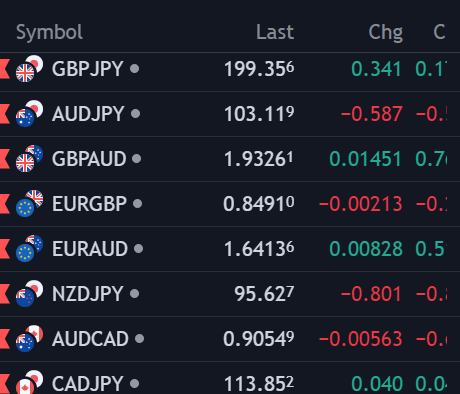The width and height of the screenshot is (460, 394).
Task: Sort the list by Symbol column header
Action: coord(49,32)
